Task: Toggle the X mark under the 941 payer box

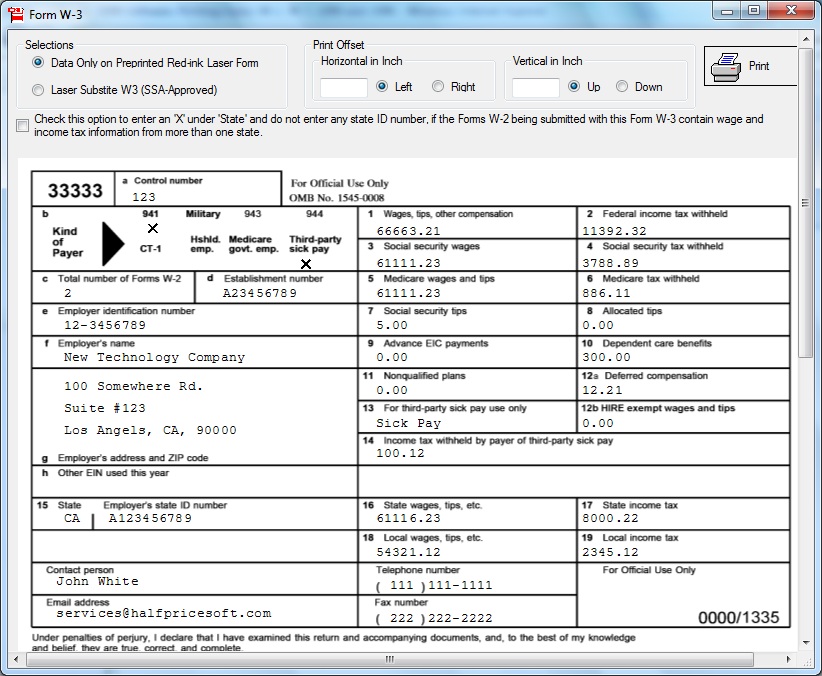Action: [x=153, y=229]
